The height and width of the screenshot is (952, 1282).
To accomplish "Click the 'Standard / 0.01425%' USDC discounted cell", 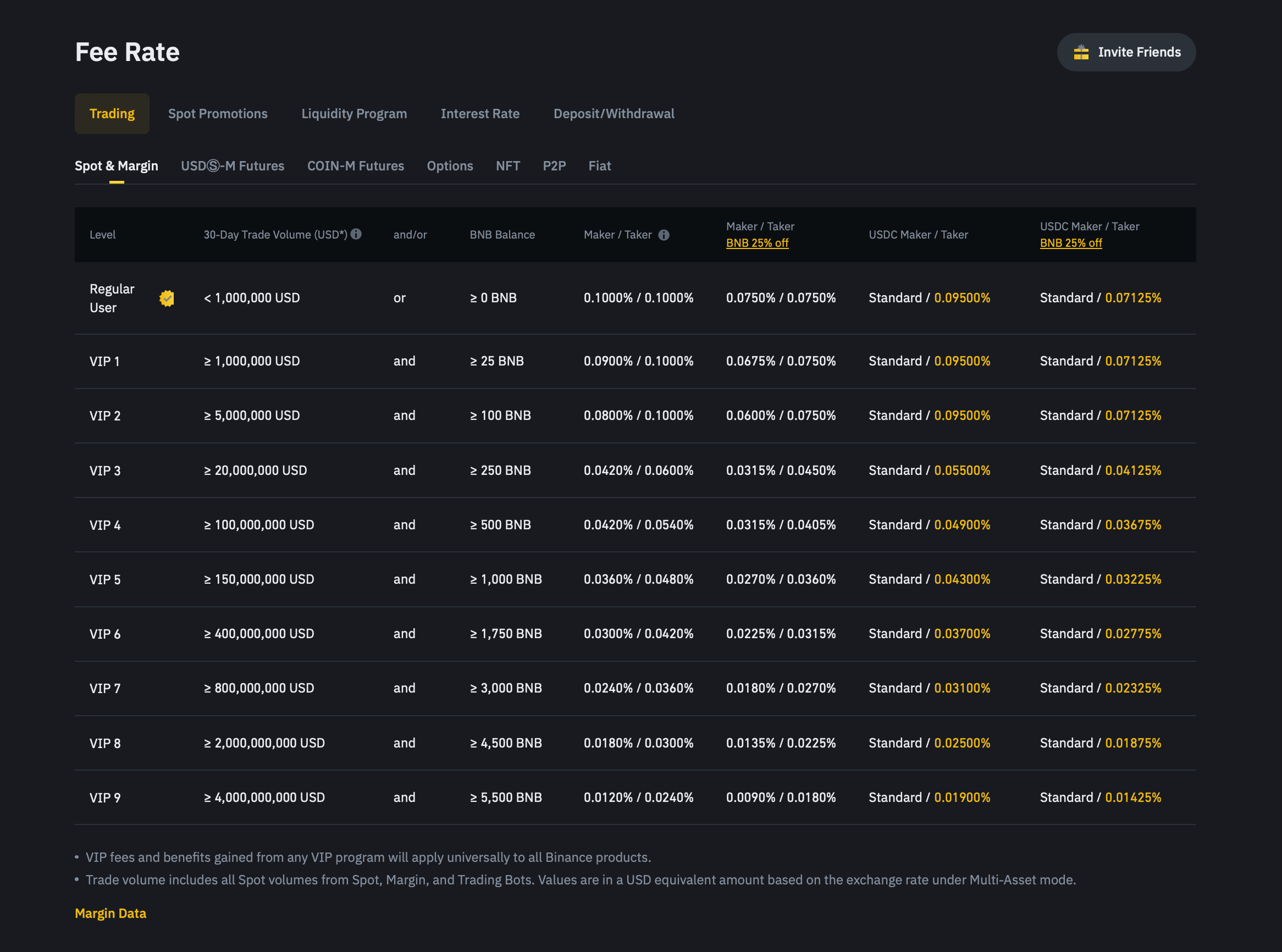I will (x=1101, y=798).
